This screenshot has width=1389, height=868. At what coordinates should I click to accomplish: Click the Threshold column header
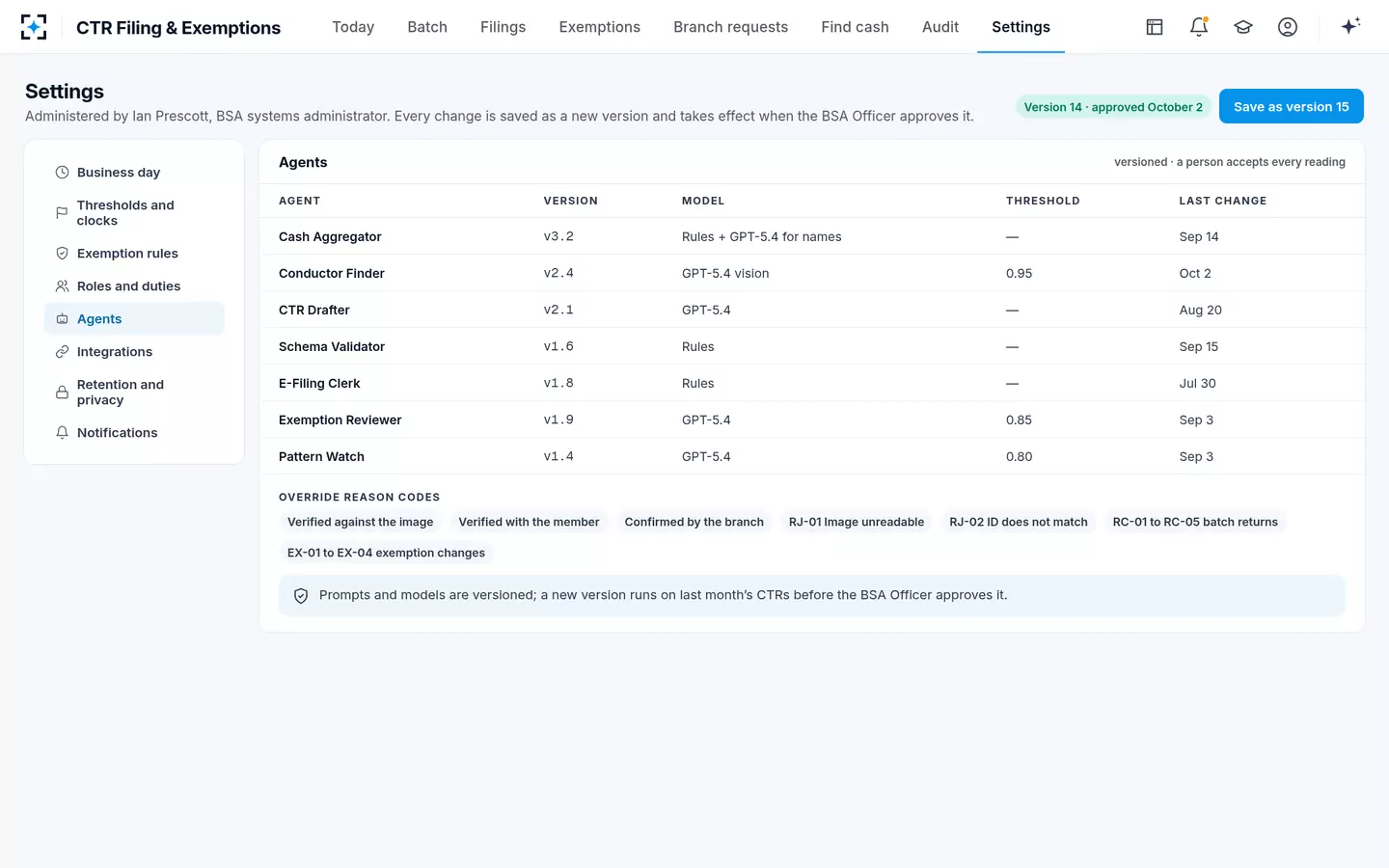[1043, 201]
